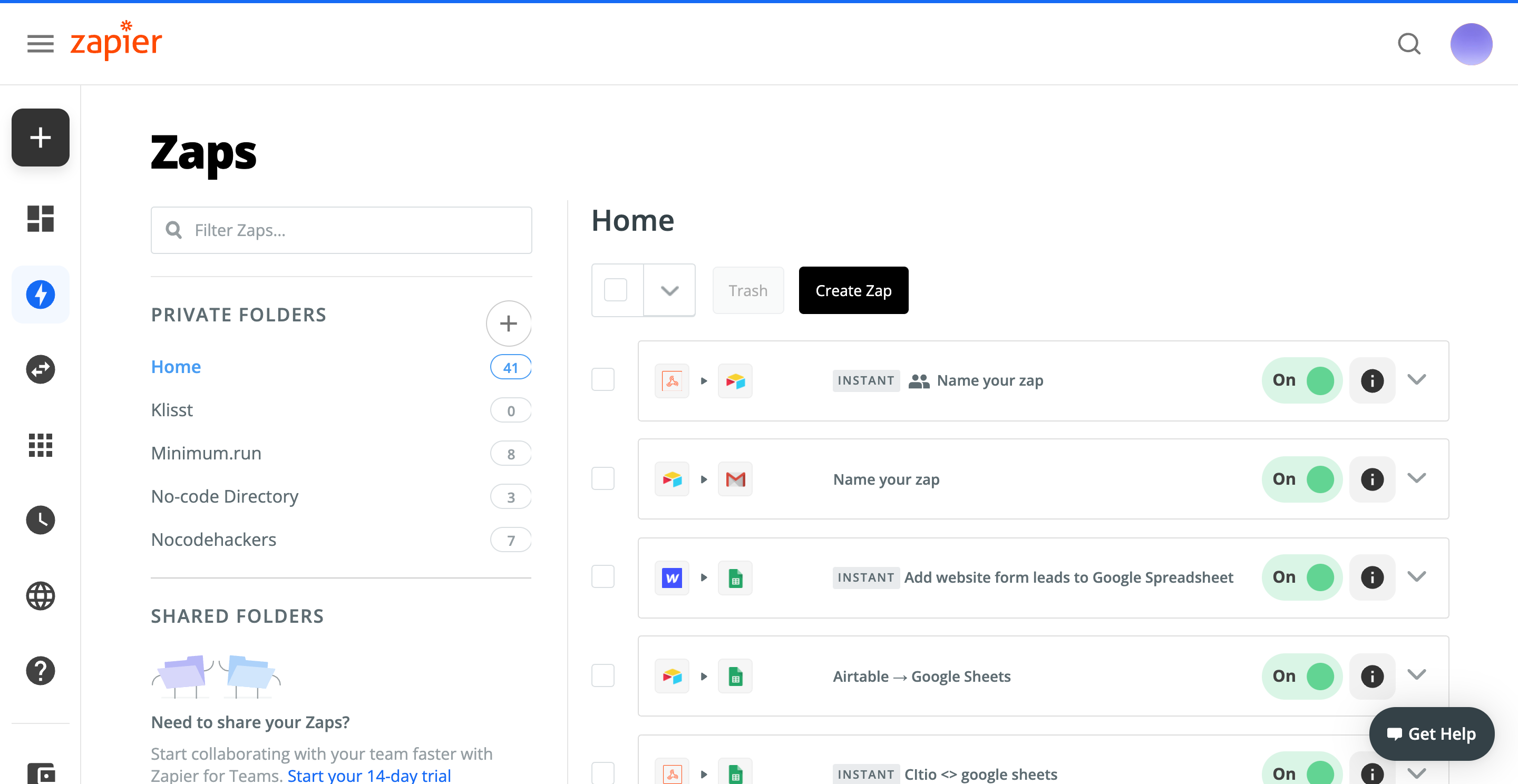Turn off the Airtable to Gmail zap toggle
The height and width of the screenshot is (784, 1518).
(1302, 479)
